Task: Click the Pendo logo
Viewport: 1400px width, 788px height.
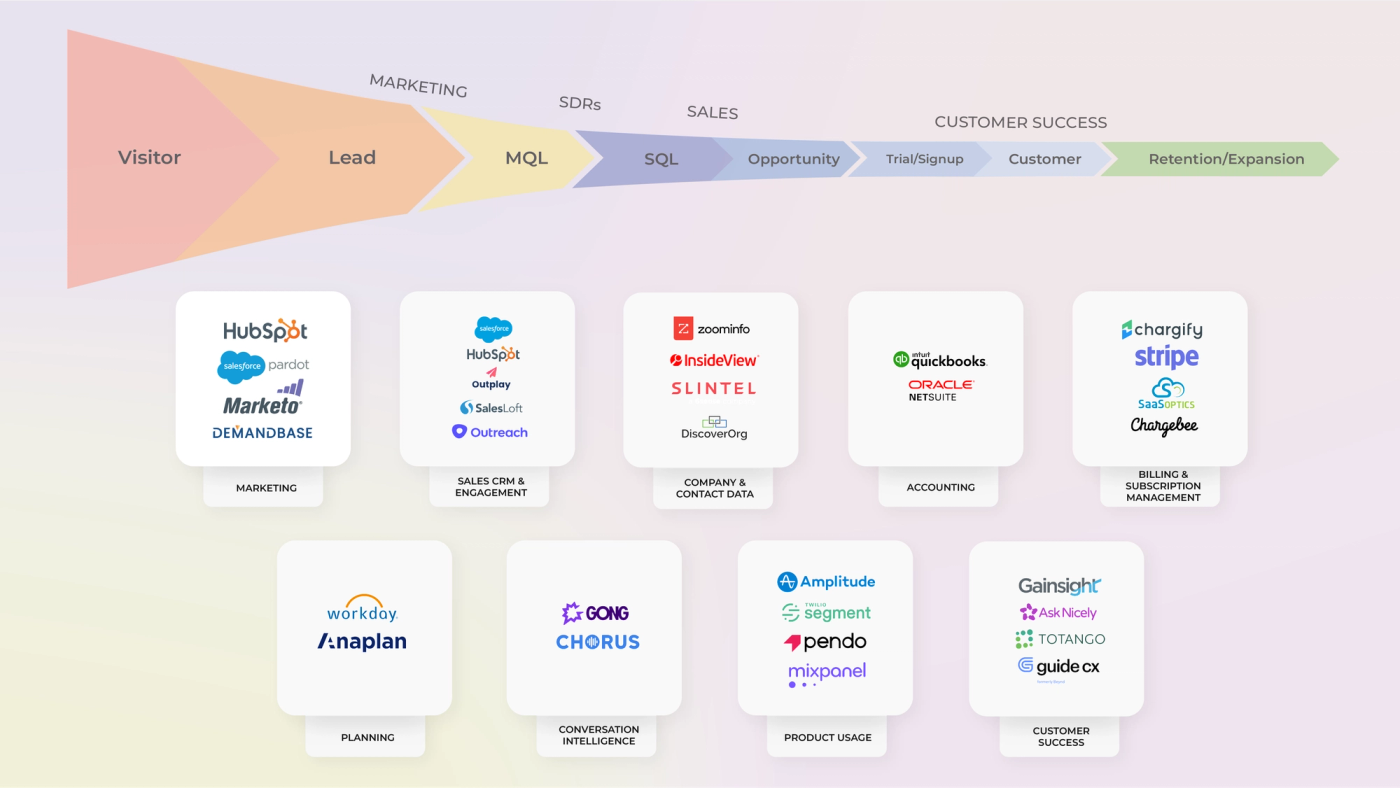Action: pos(825,642)
